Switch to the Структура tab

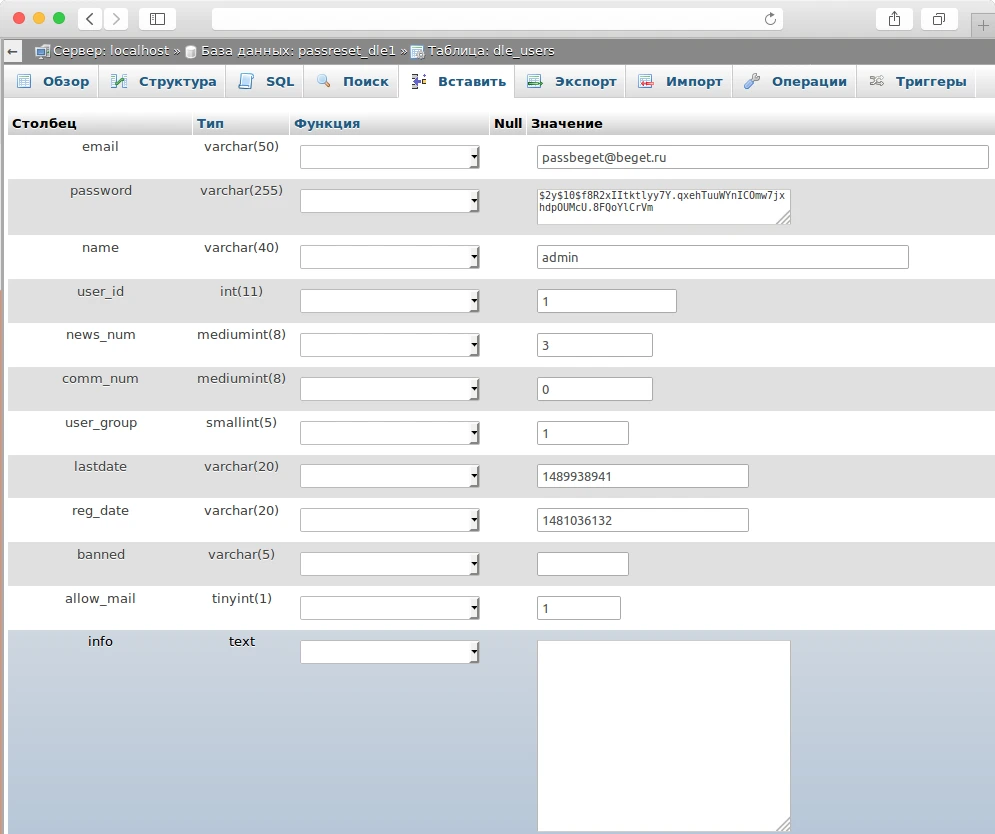click(x=164, y=82)
